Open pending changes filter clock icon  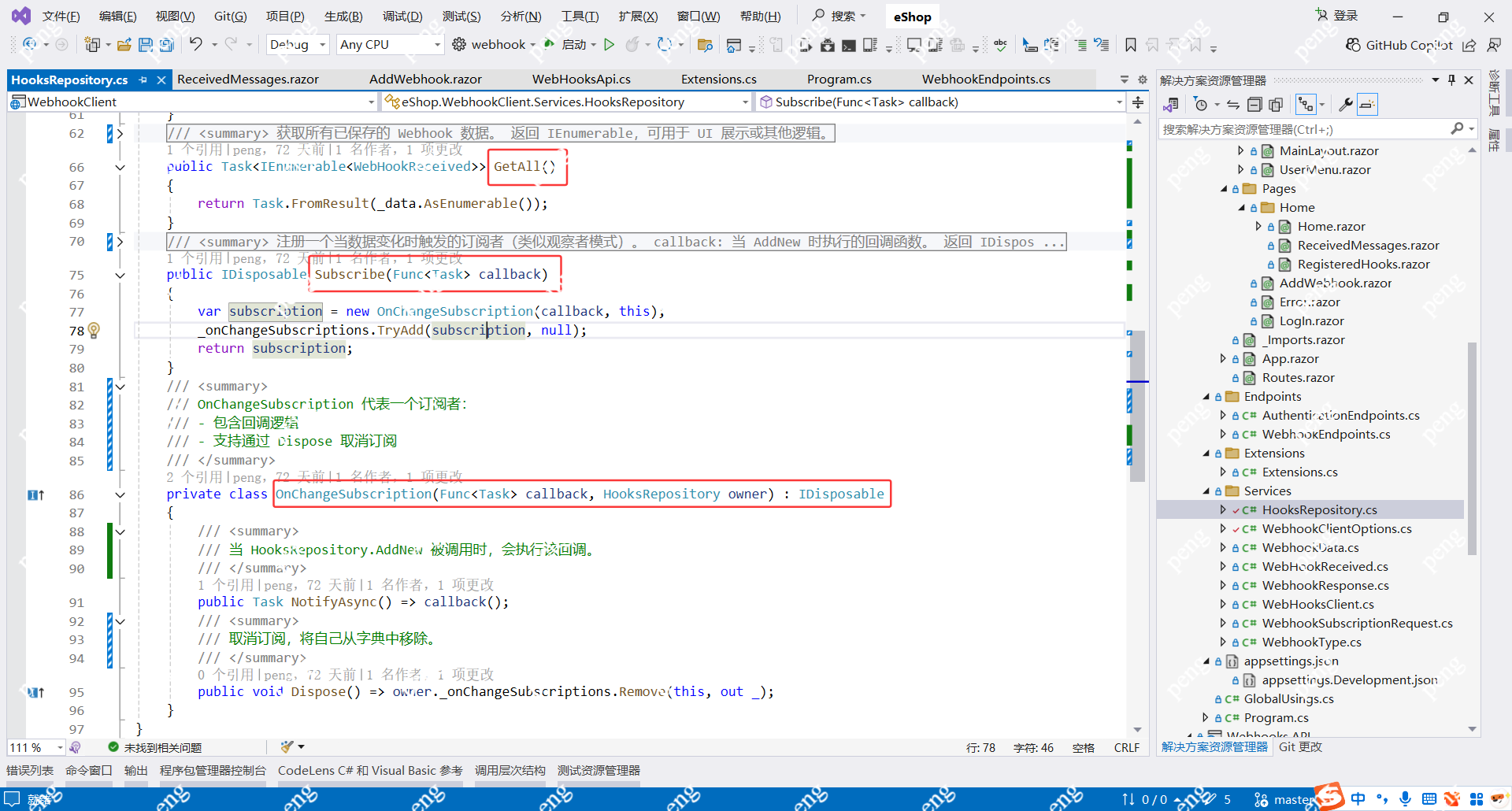(x=1200, y=105)
